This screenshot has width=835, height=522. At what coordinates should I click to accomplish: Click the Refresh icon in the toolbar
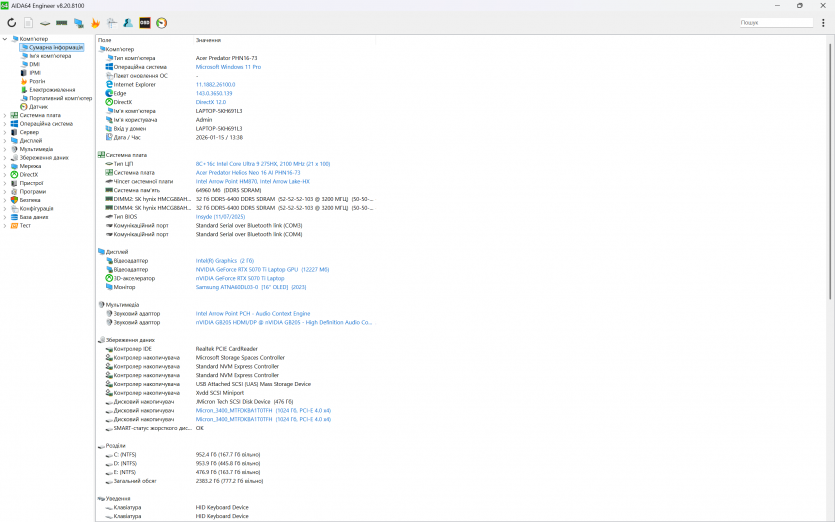tap(11, 22)
